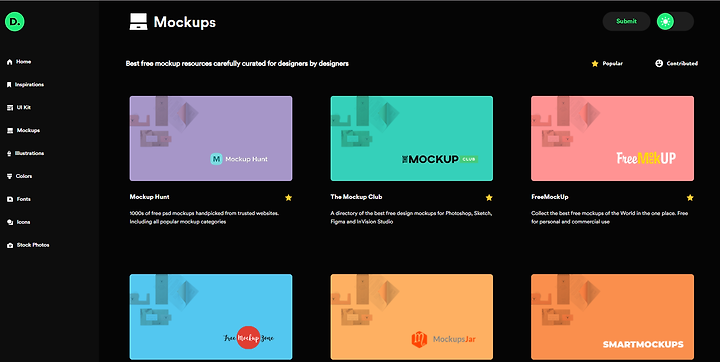Image resolution: width=720 pixels, height=362 pixels.
Task: Open the purple Mockup Hunt thumbnail
Action: tap(211, 138)
